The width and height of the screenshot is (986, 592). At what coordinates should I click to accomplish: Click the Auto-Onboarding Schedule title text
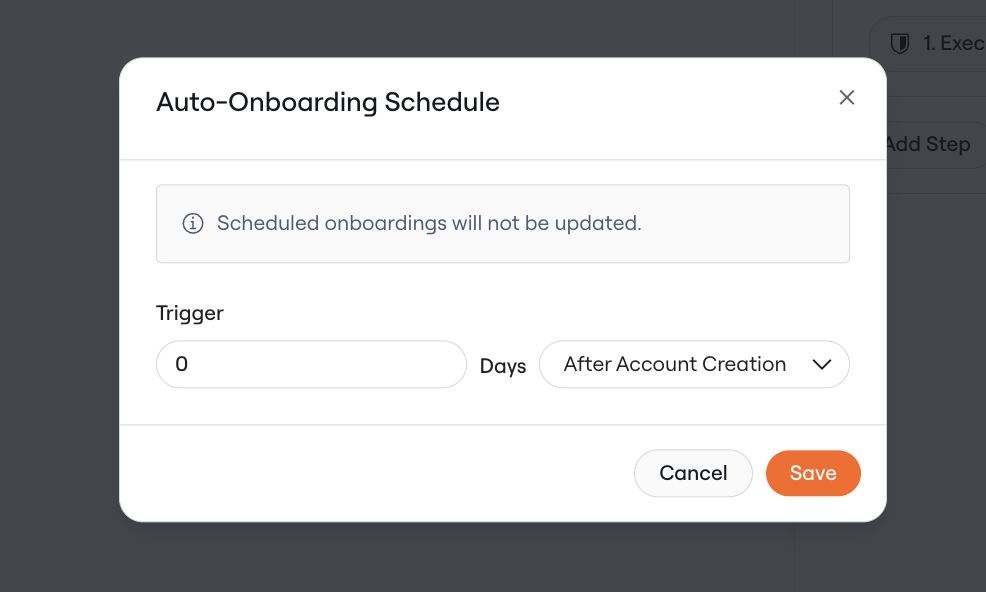coord(328,103)
